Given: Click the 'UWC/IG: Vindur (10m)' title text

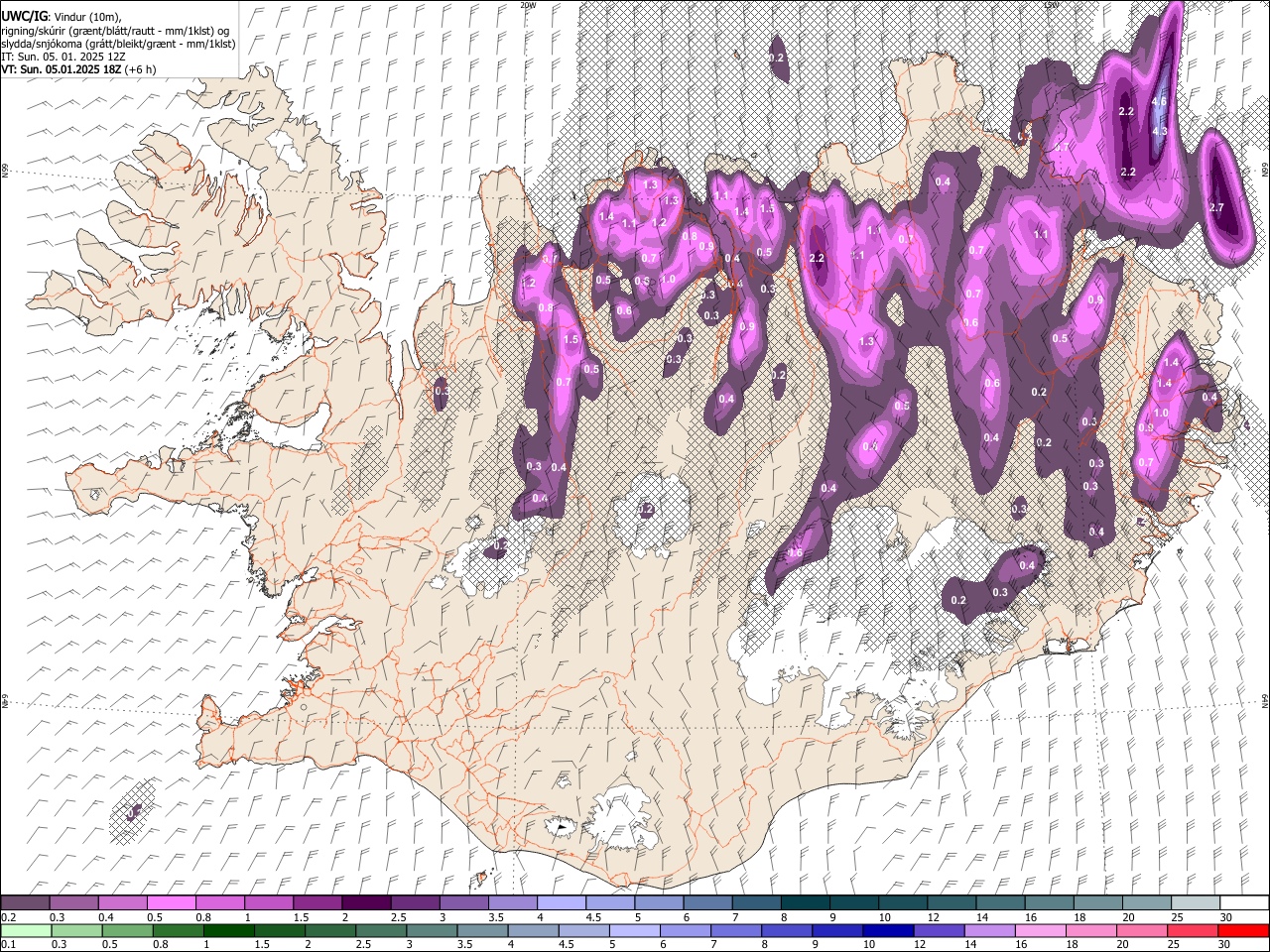Looking at the screenshot, I should tap(60, 17).
